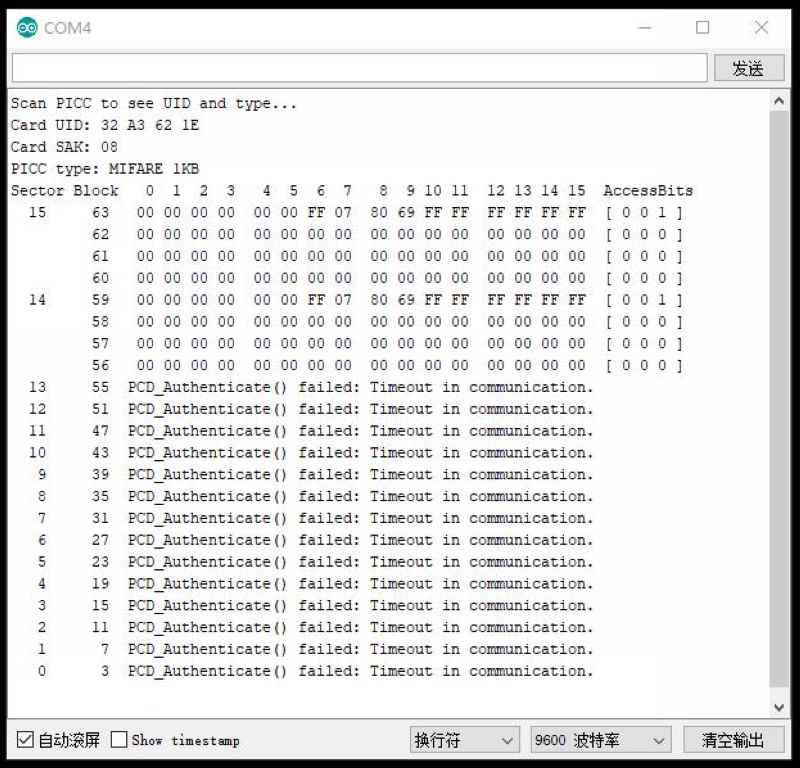This screenshot has width=800, height=768.
Task: Click the vertical scrollbar thumb
Action: (x=779, y=399)
